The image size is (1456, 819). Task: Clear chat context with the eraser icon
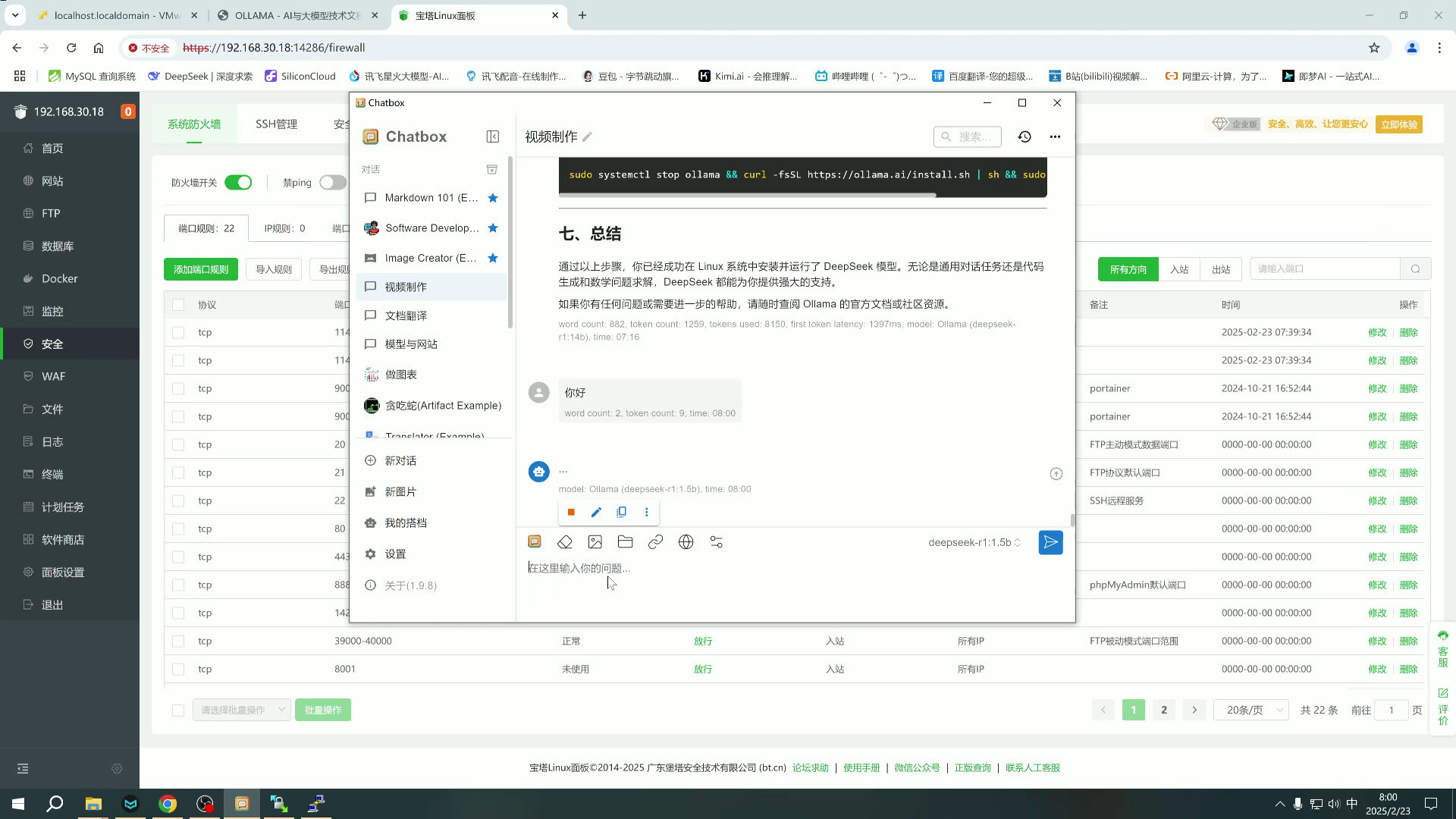(x=564, y=541)
